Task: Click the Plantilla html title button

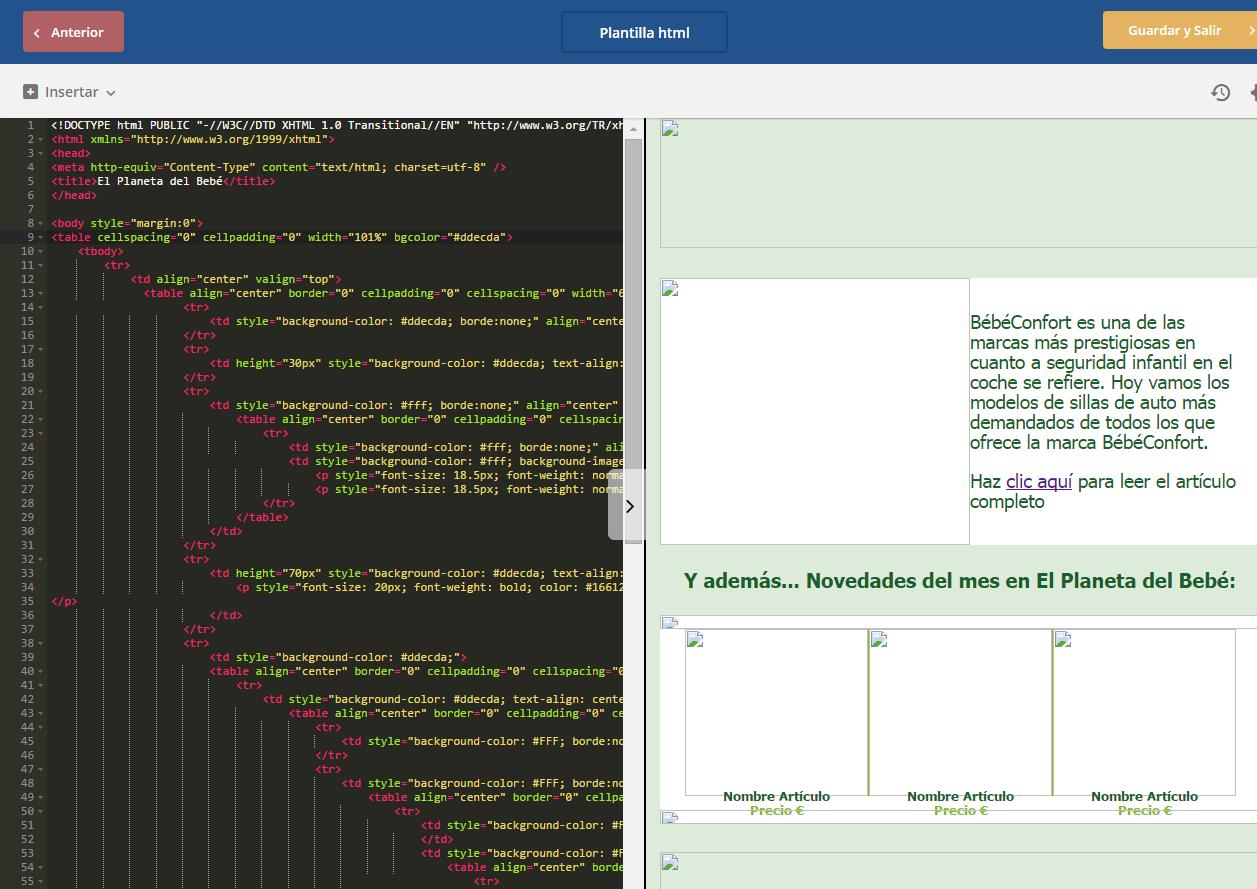Action: [644, 32]
